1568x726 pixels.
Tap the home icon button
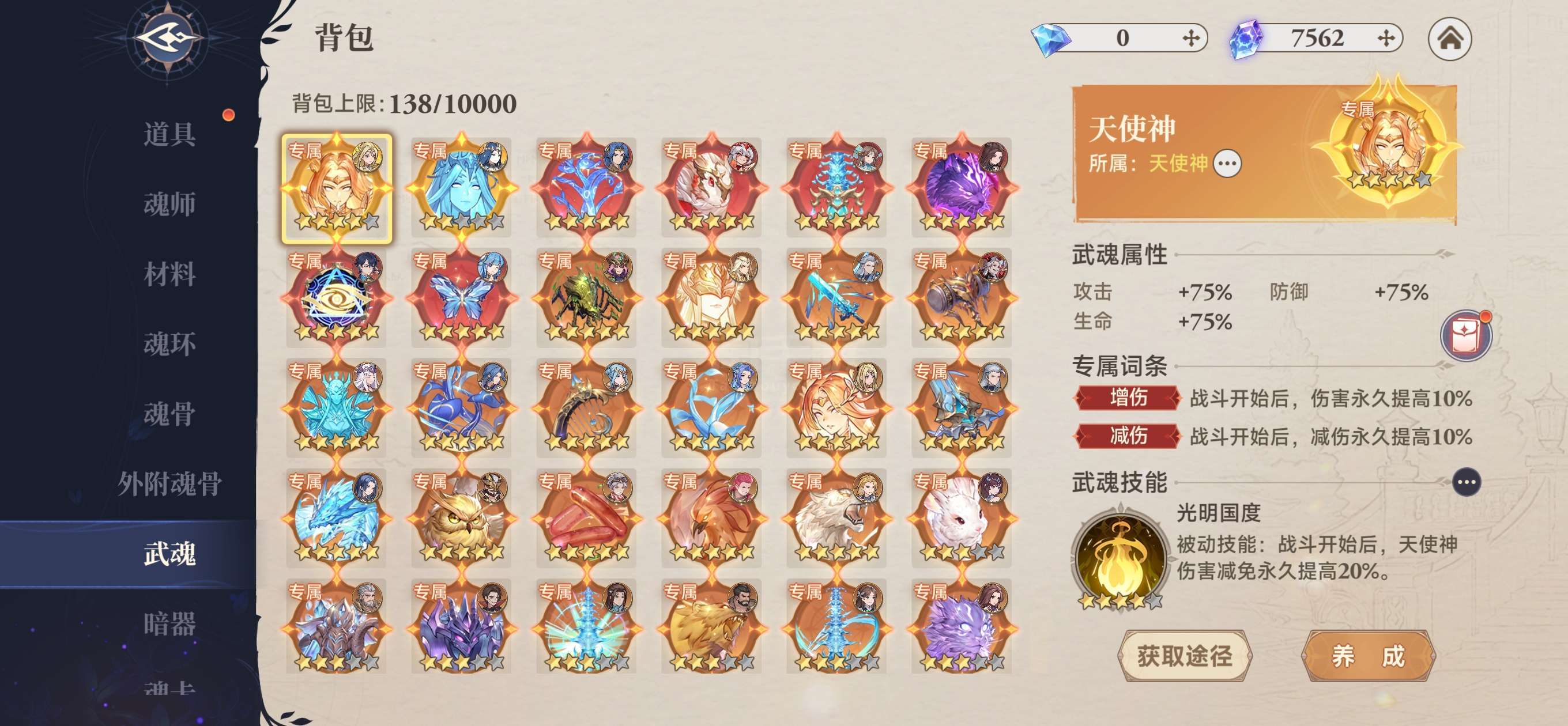click(x=1449, y=39)
